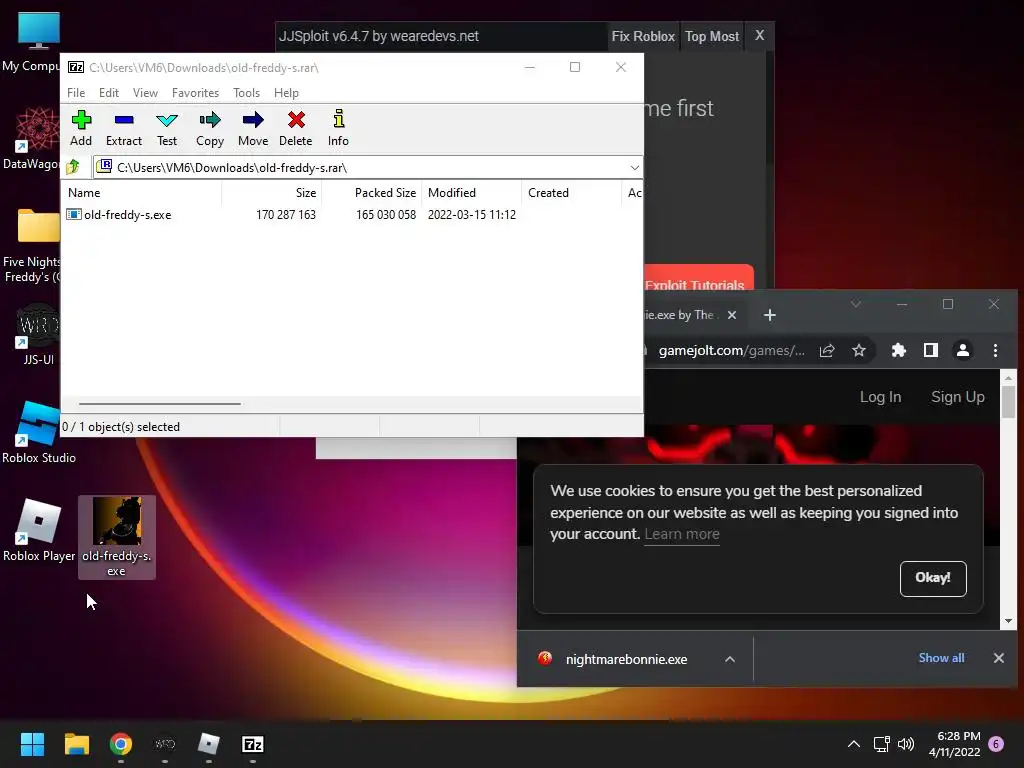This screenshot has height=768, width=1024.
Task: Click Log In on Game Jolt
Action: (x=880, y=397)
